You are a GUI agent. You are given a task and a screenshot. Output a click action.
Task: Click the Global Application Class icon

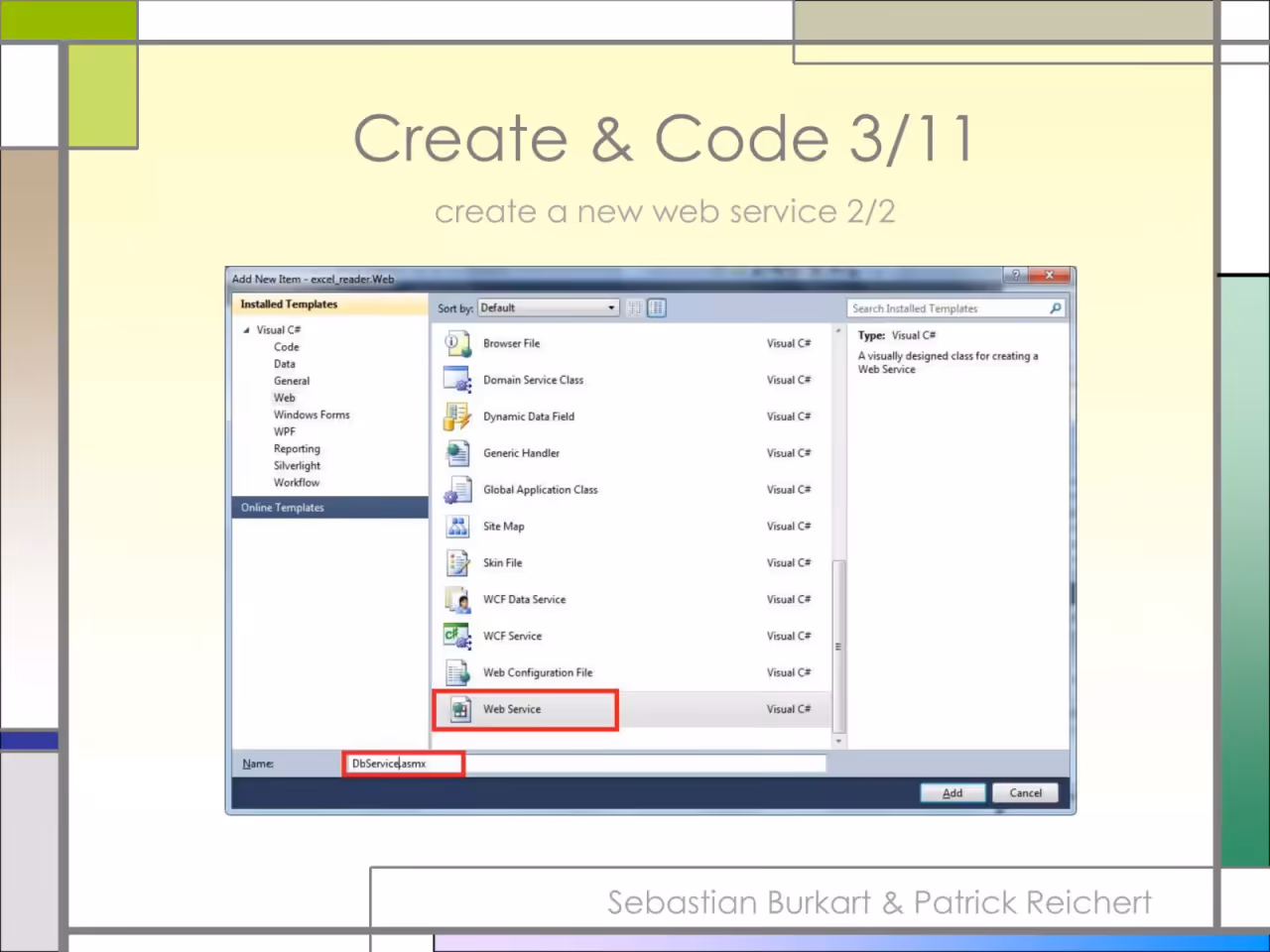click(457, 490)
